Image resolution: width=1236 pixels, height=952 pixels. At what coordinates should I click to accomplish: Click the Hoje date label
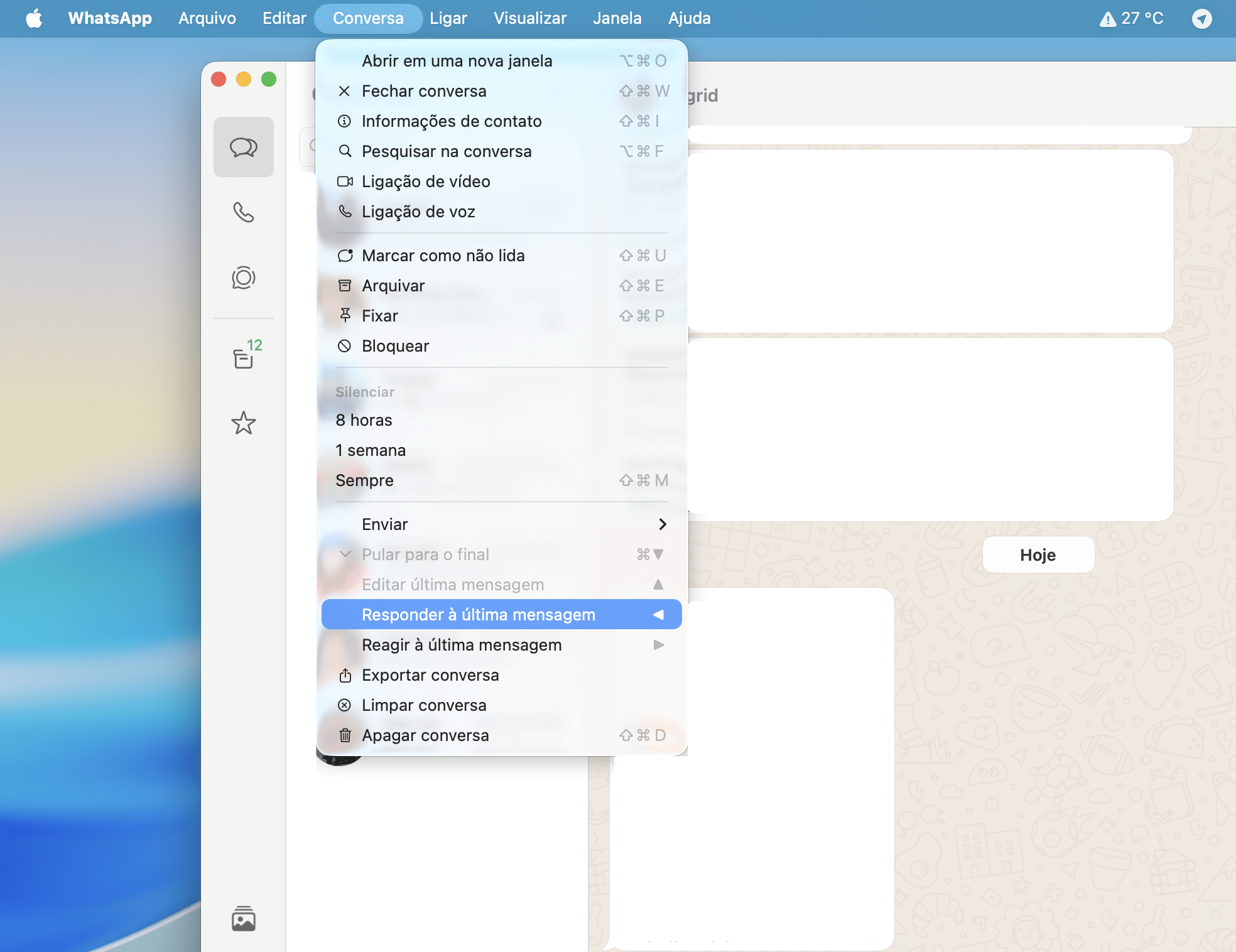pyautogui.click(x=1038, y=555)
